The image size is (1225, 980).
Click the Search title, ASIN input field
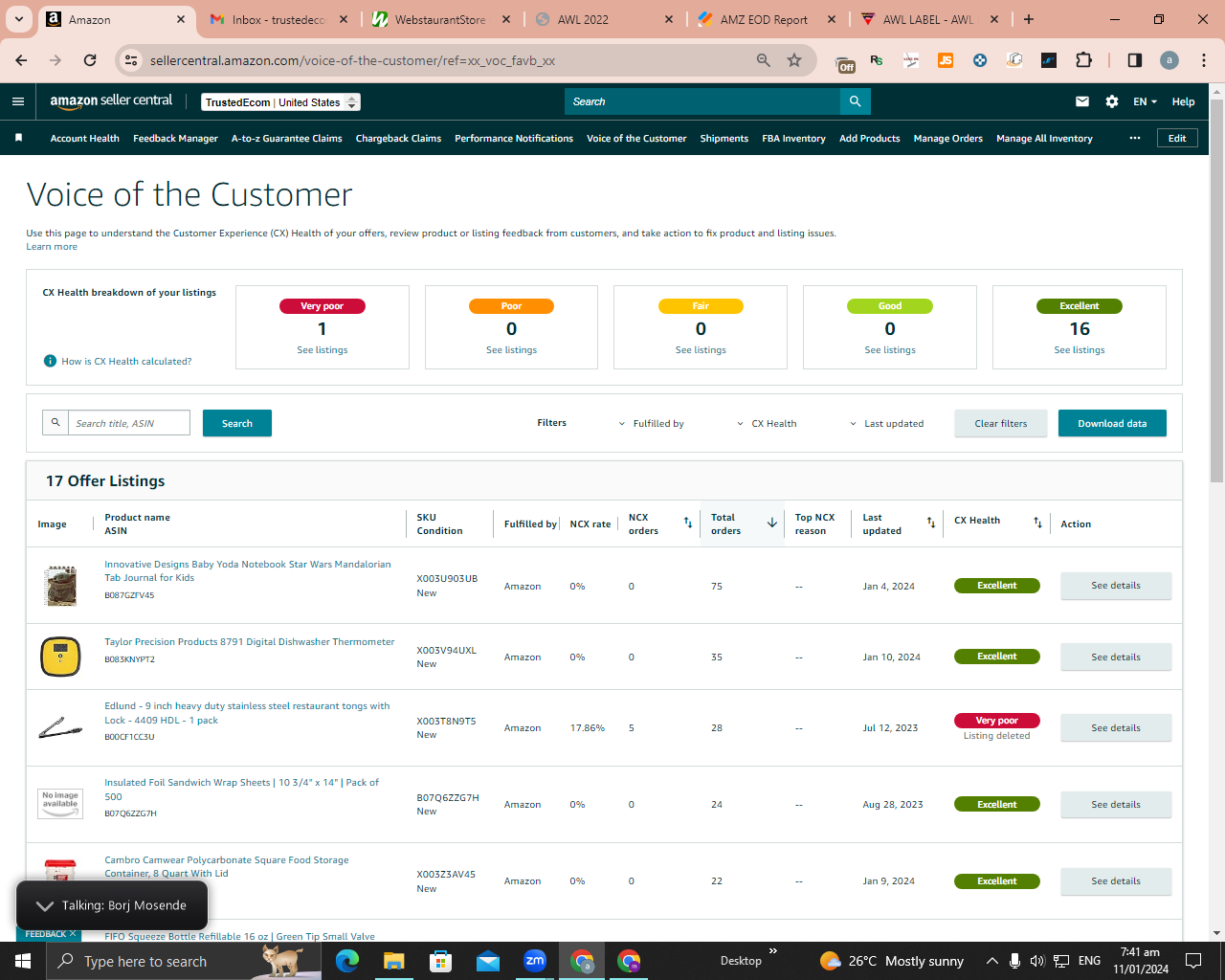coord(129,422)
